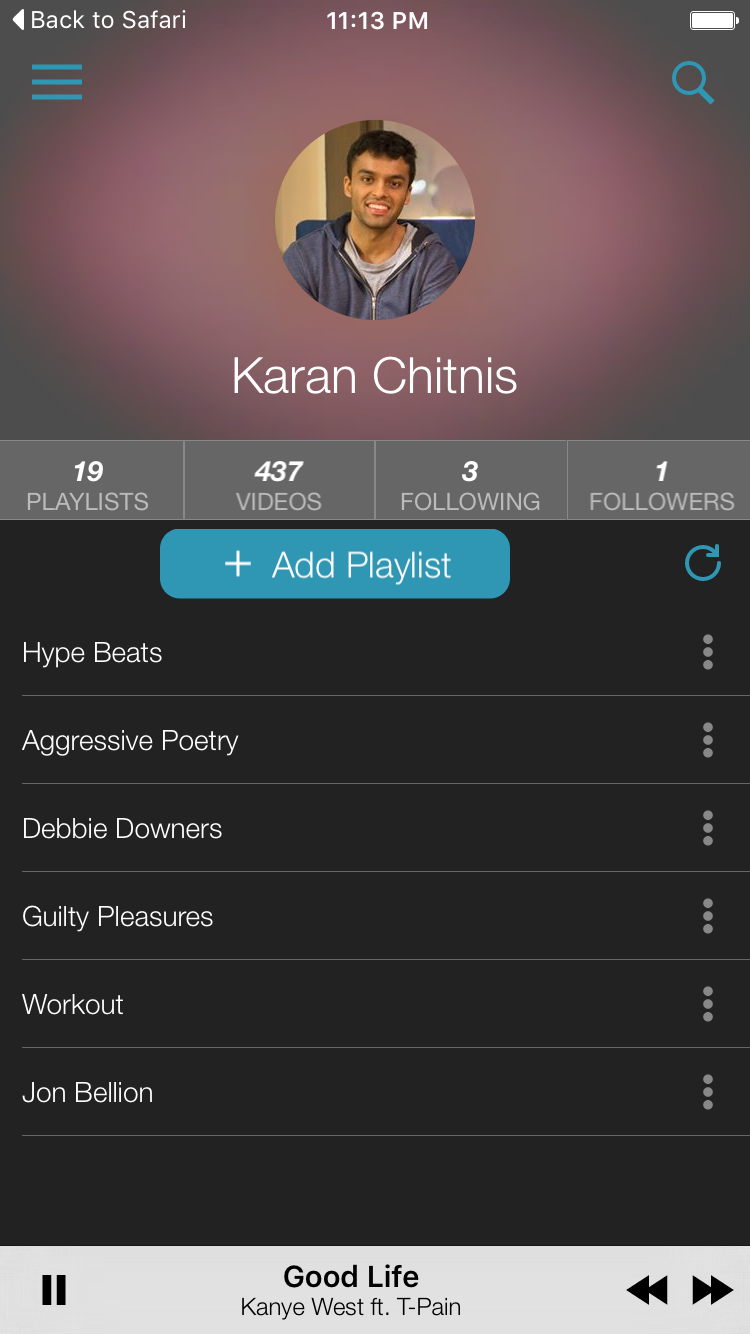
Task: Open the hamburger menu
Action: 57,82
